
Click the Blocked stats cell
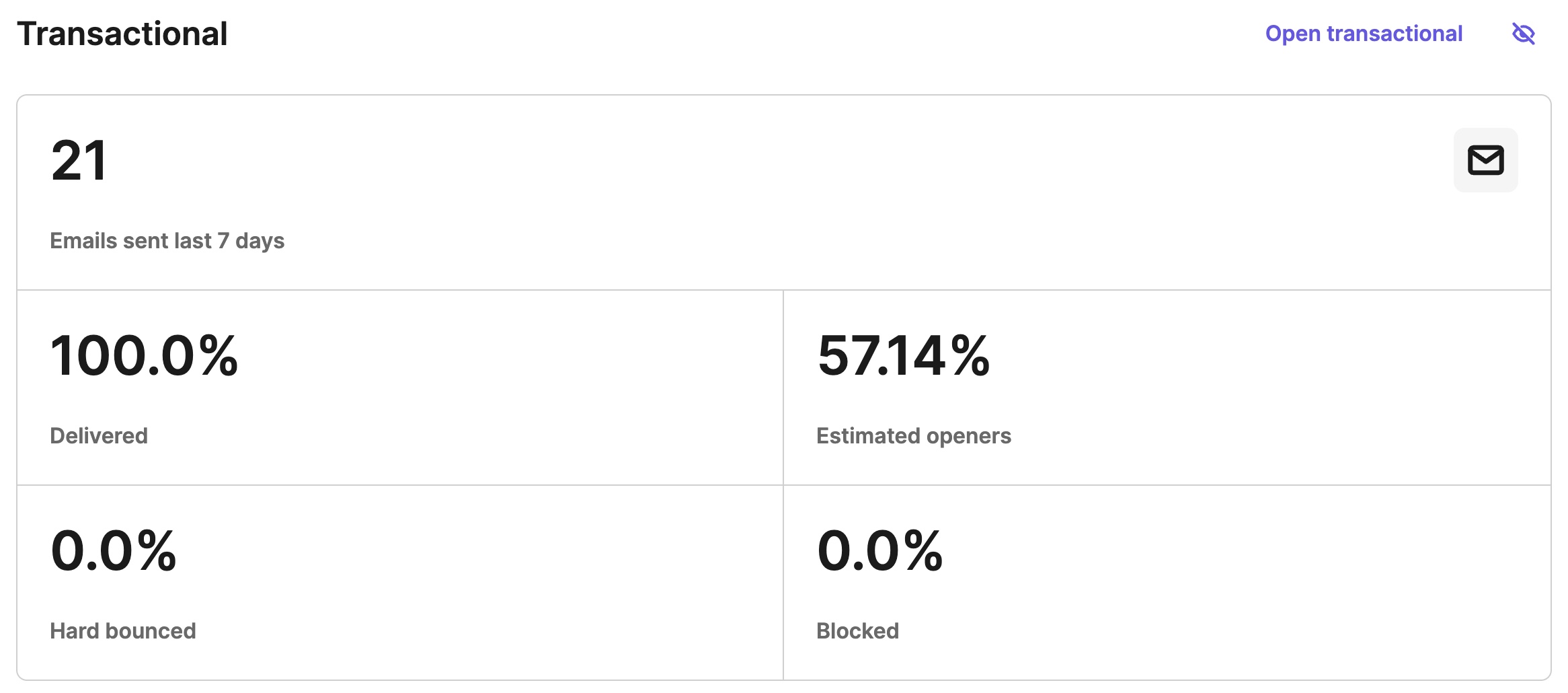[1167, 583]
